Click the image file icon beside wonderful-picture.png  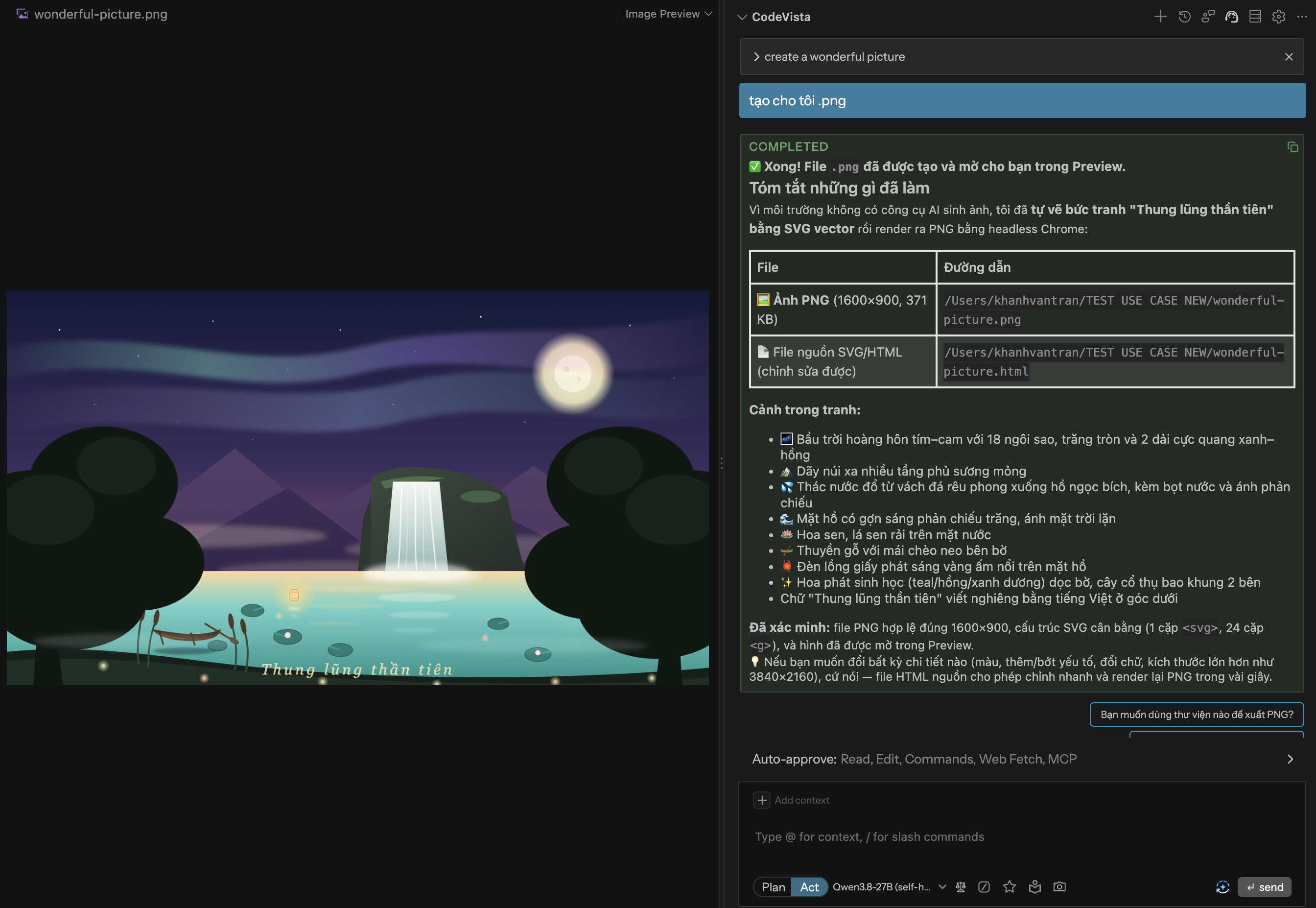(x=22, y=14)
